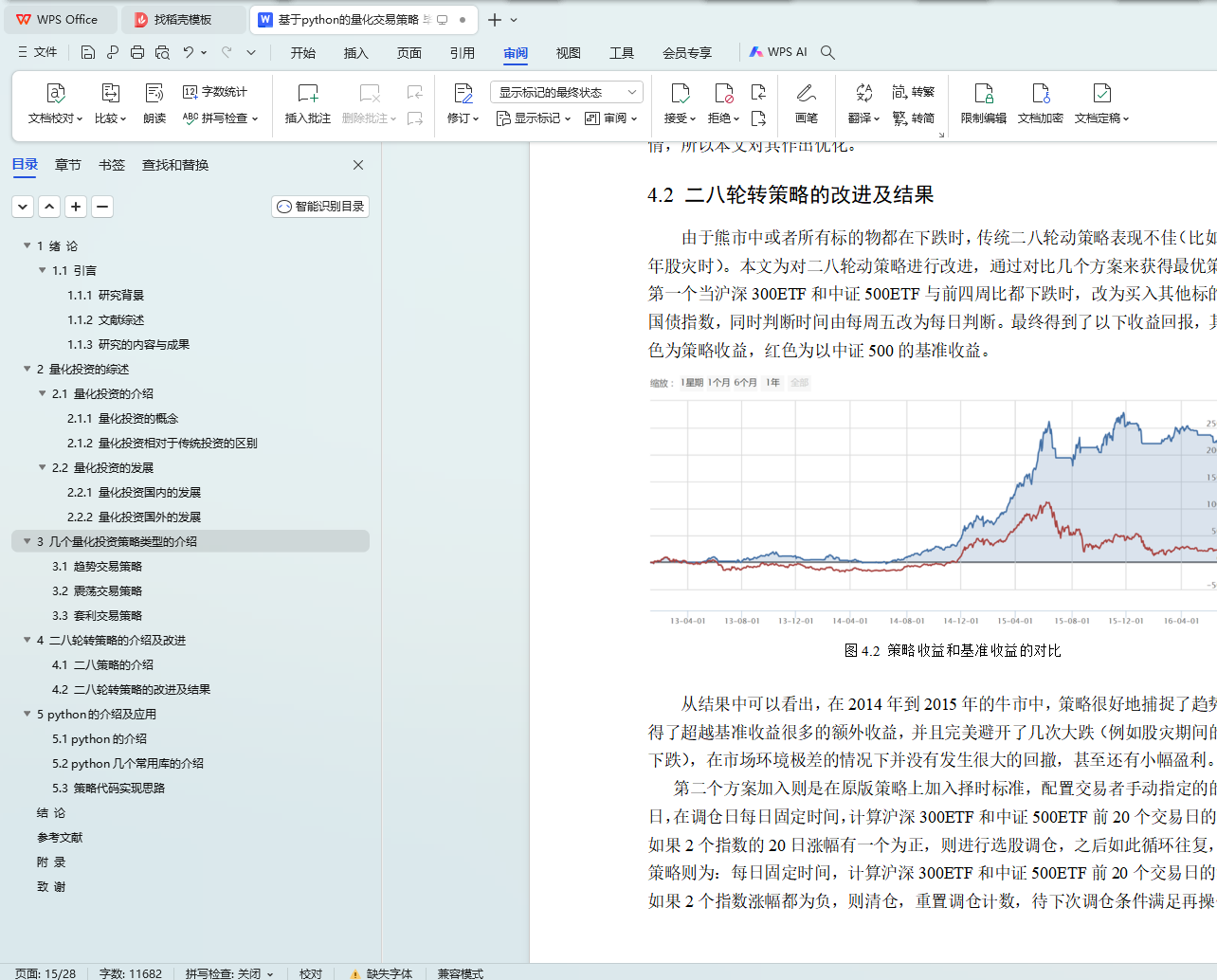Viewport: 1217px width, 980px height.
Task: Click the Save icon in the quick access bar
Action: pyautogui.click(x=88, y=52)
